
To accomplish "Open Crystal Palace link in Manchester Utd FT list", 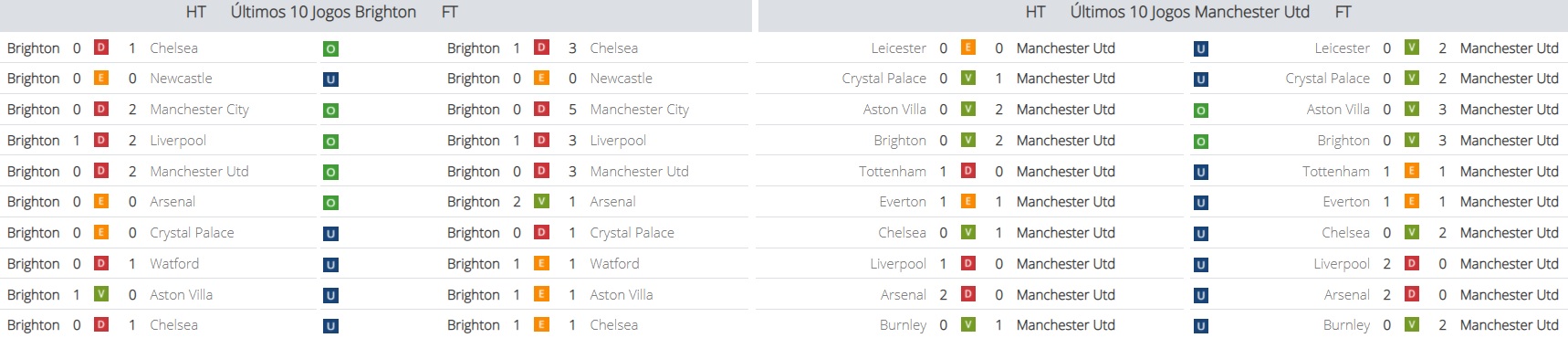I will pos(1327,79).
